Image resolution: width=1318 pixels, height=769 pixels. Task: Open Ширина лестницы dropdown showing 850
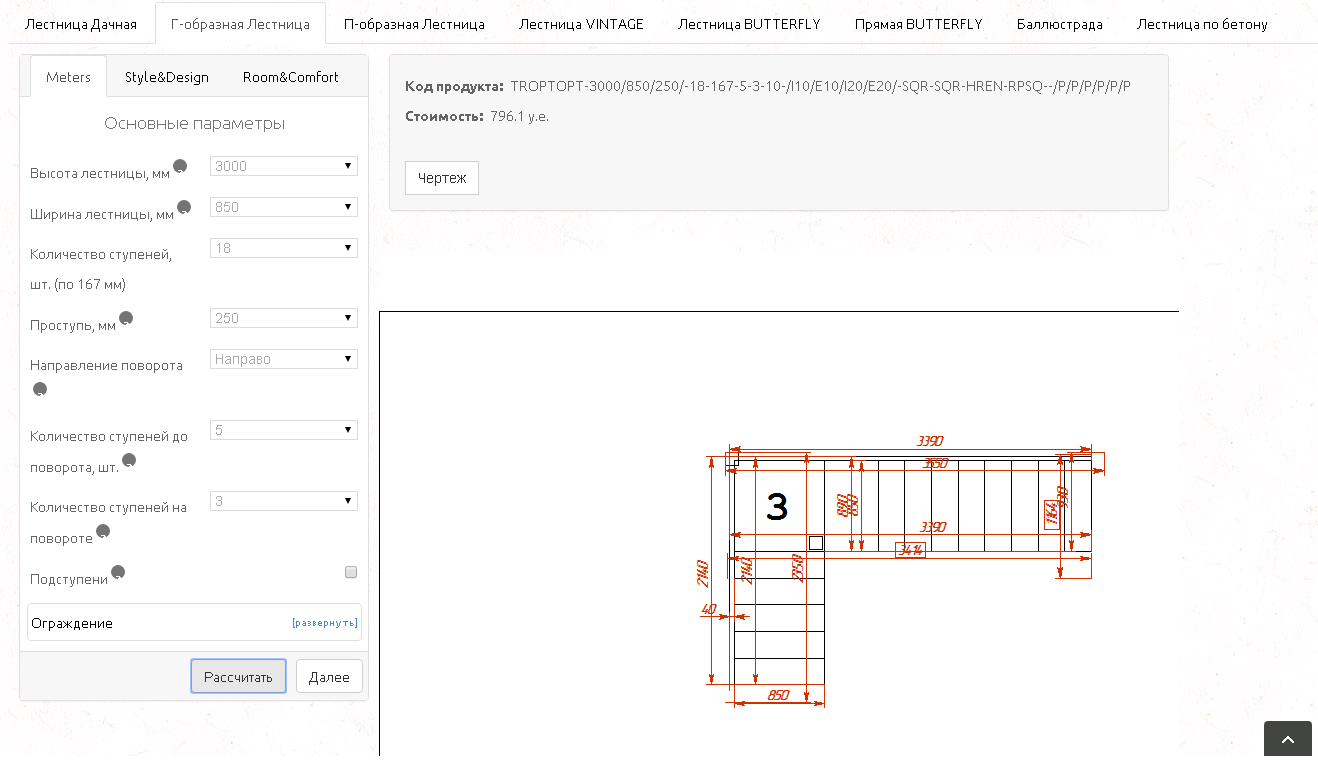coord(284,207)
